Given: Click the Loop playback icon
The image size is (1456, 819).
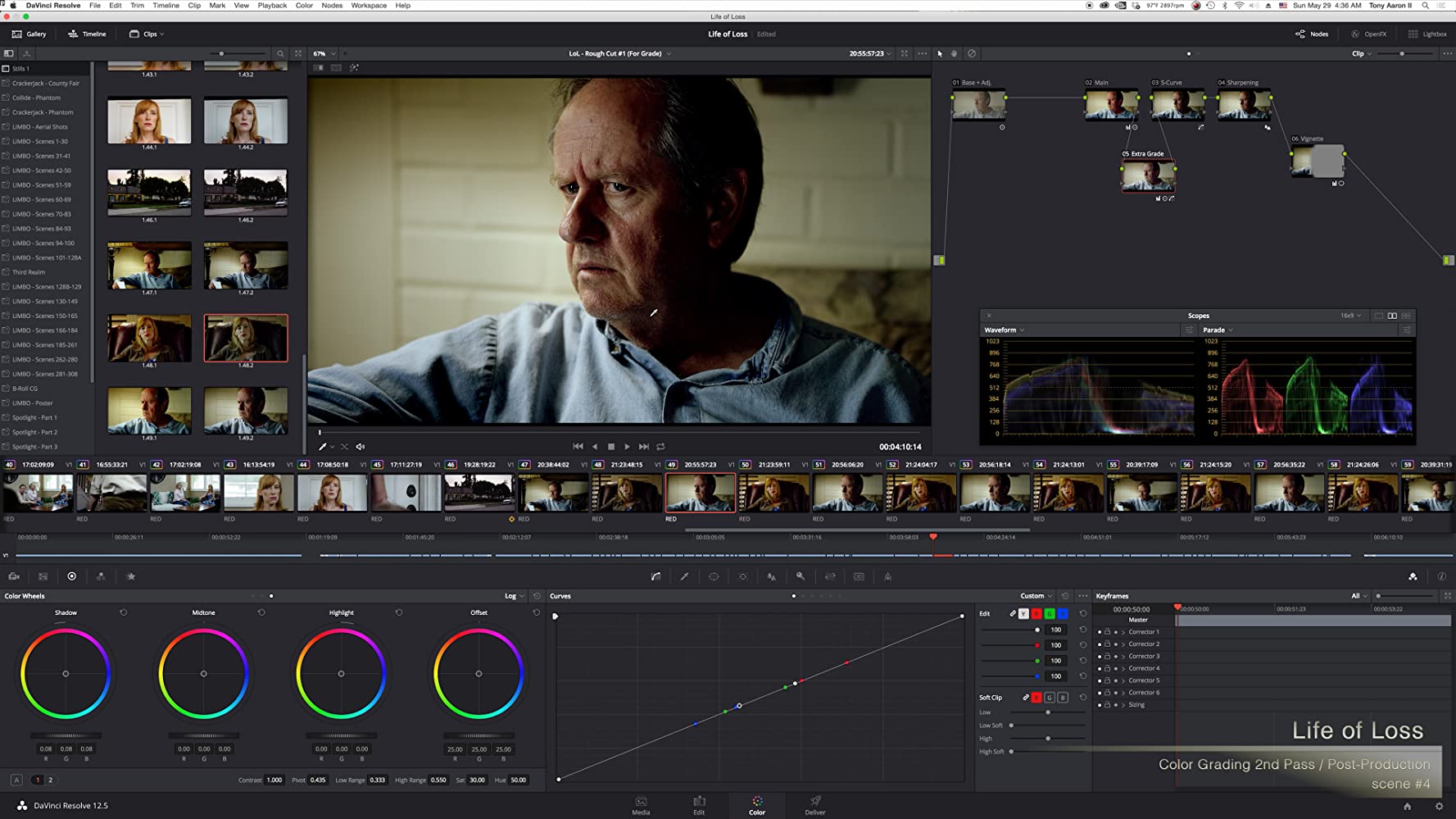Looking at the screenshot, I should [660, 447].
